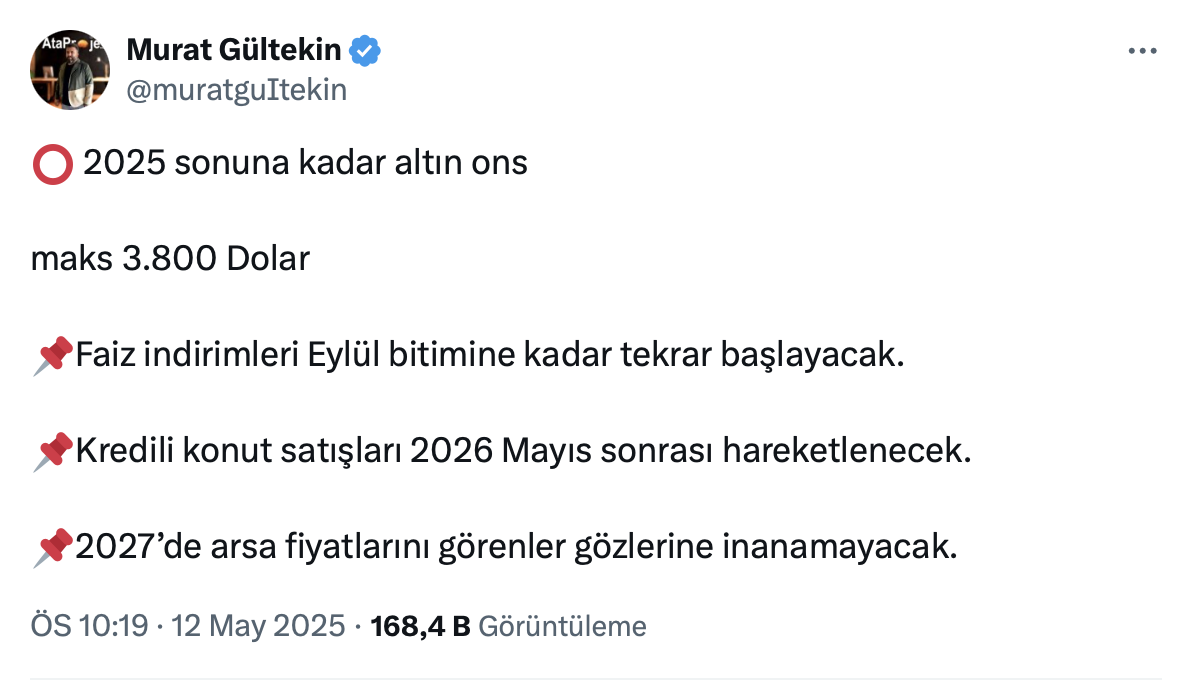Click the blue verified badge
Image resolution: width=1194 pixels, height=686 pixels.
(x=364, y=50)
